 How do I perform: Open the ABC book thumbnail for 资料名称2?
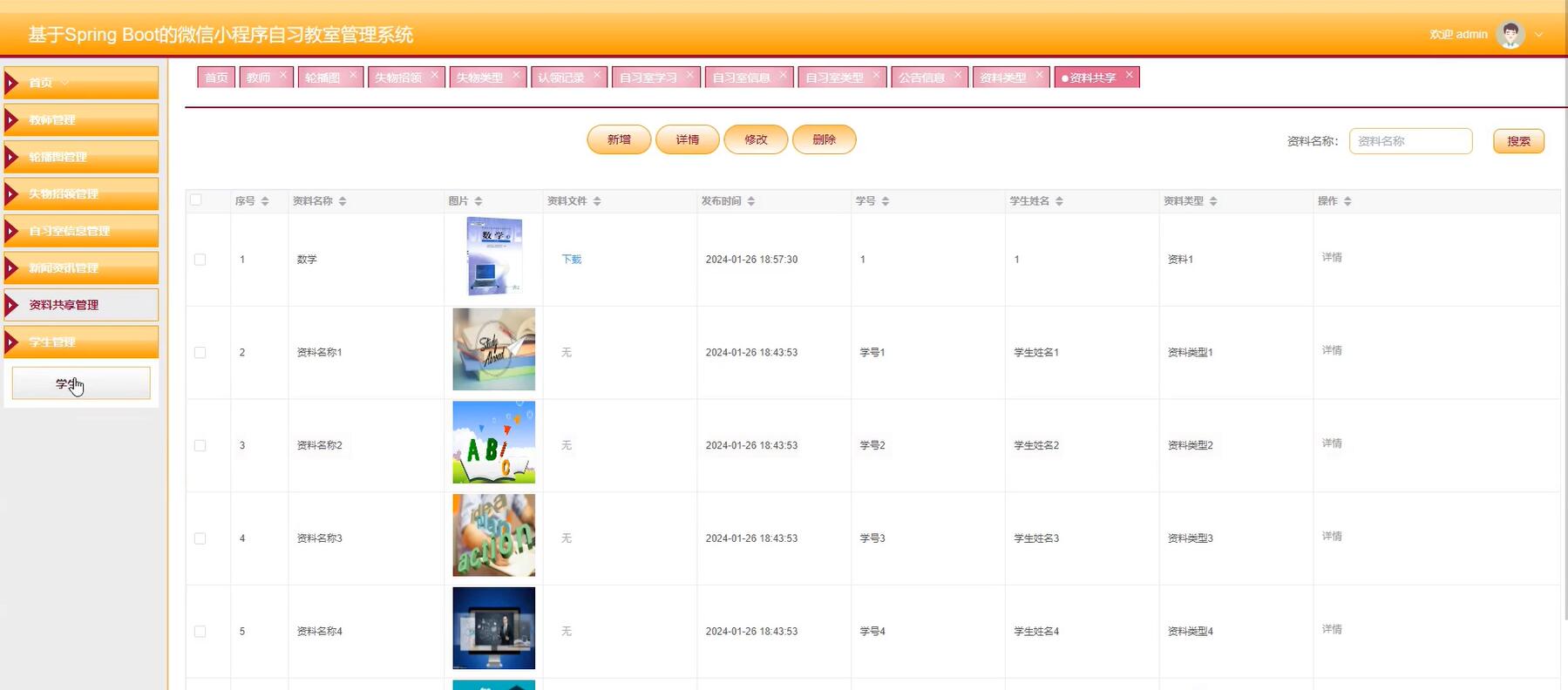[494, 443]
